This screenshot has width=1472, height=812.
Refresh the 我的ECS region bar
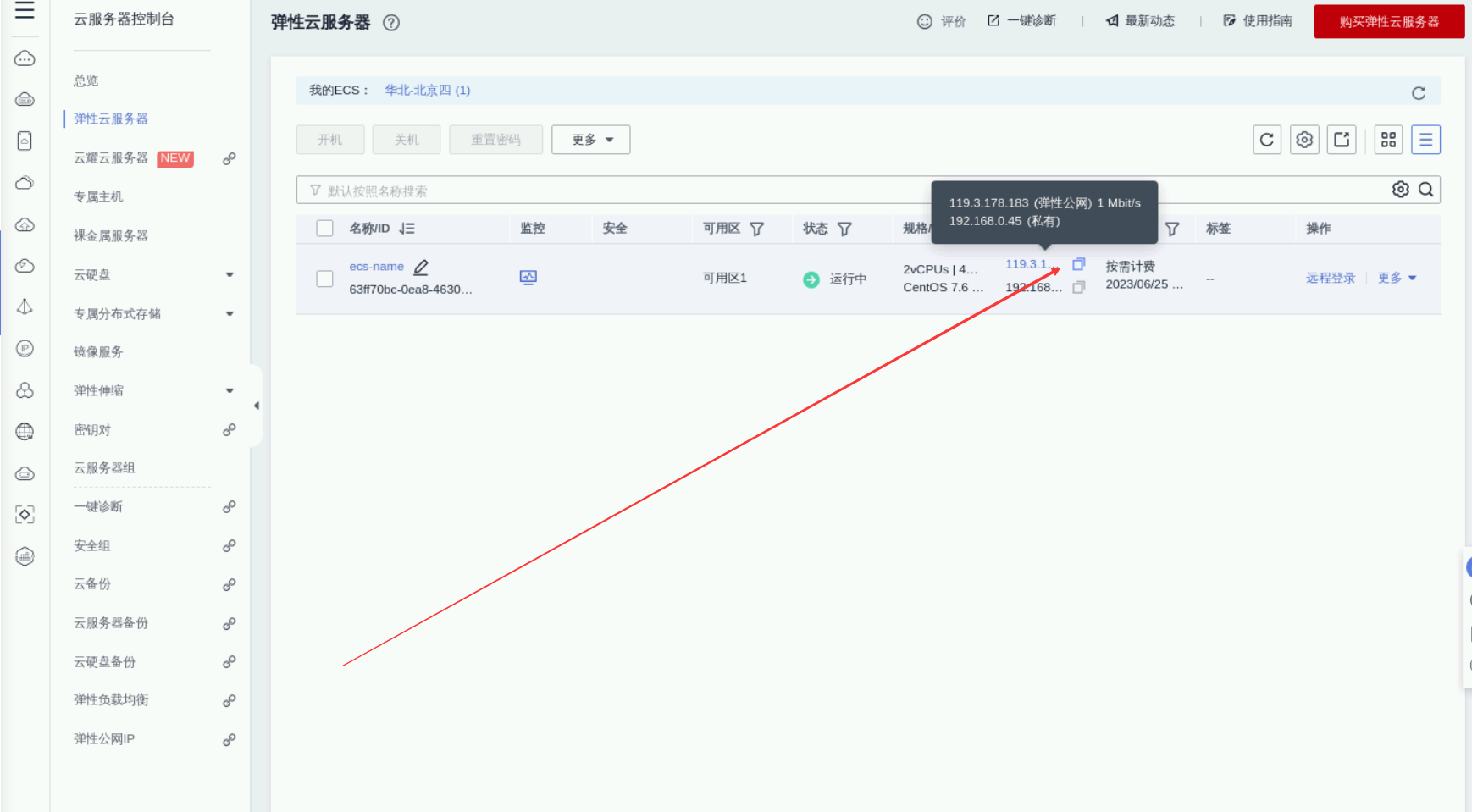click(x=1419, y=93)
